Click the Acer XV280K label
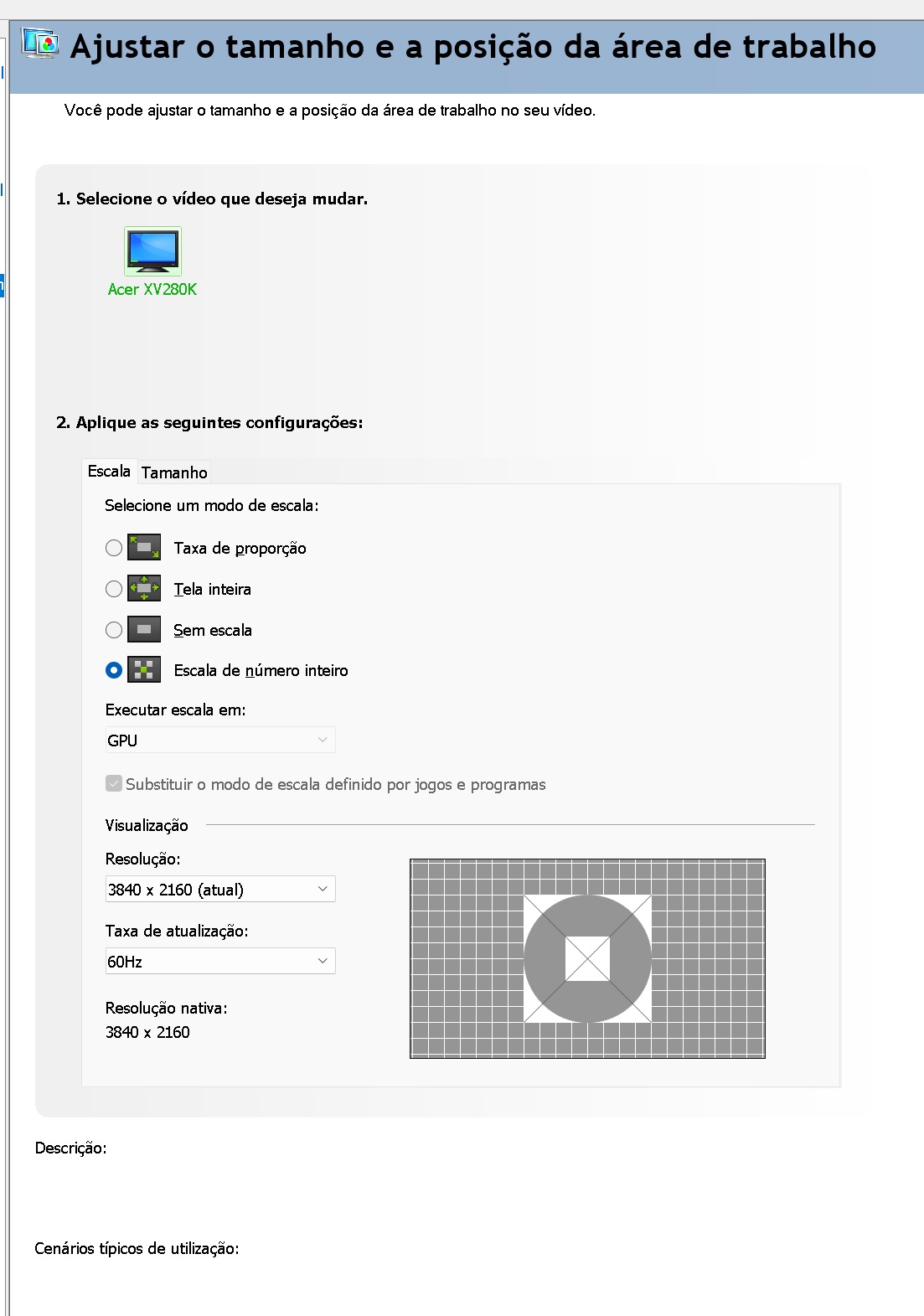 pyautogui.click(x=152, y=289)
